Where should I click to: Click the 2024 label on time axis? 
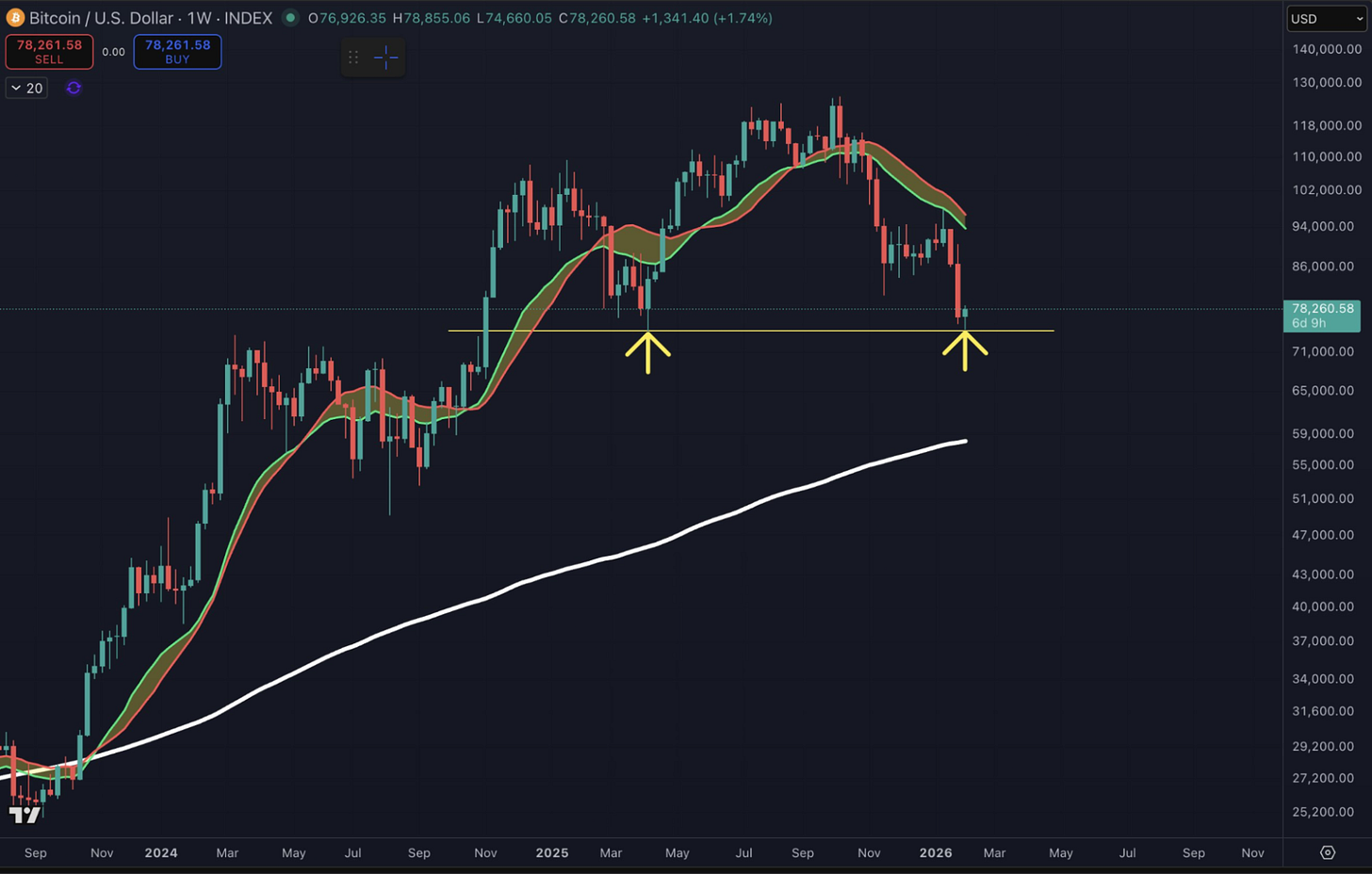tap(161, 852)
